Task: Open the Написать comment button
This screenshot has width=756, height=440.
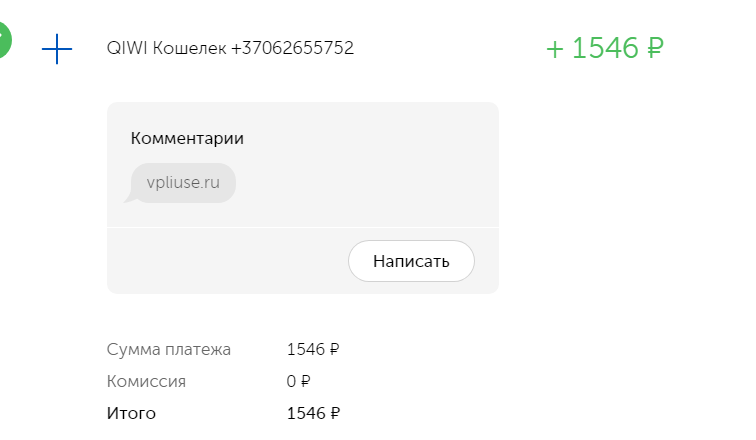Action: click(x=411, y=261)
